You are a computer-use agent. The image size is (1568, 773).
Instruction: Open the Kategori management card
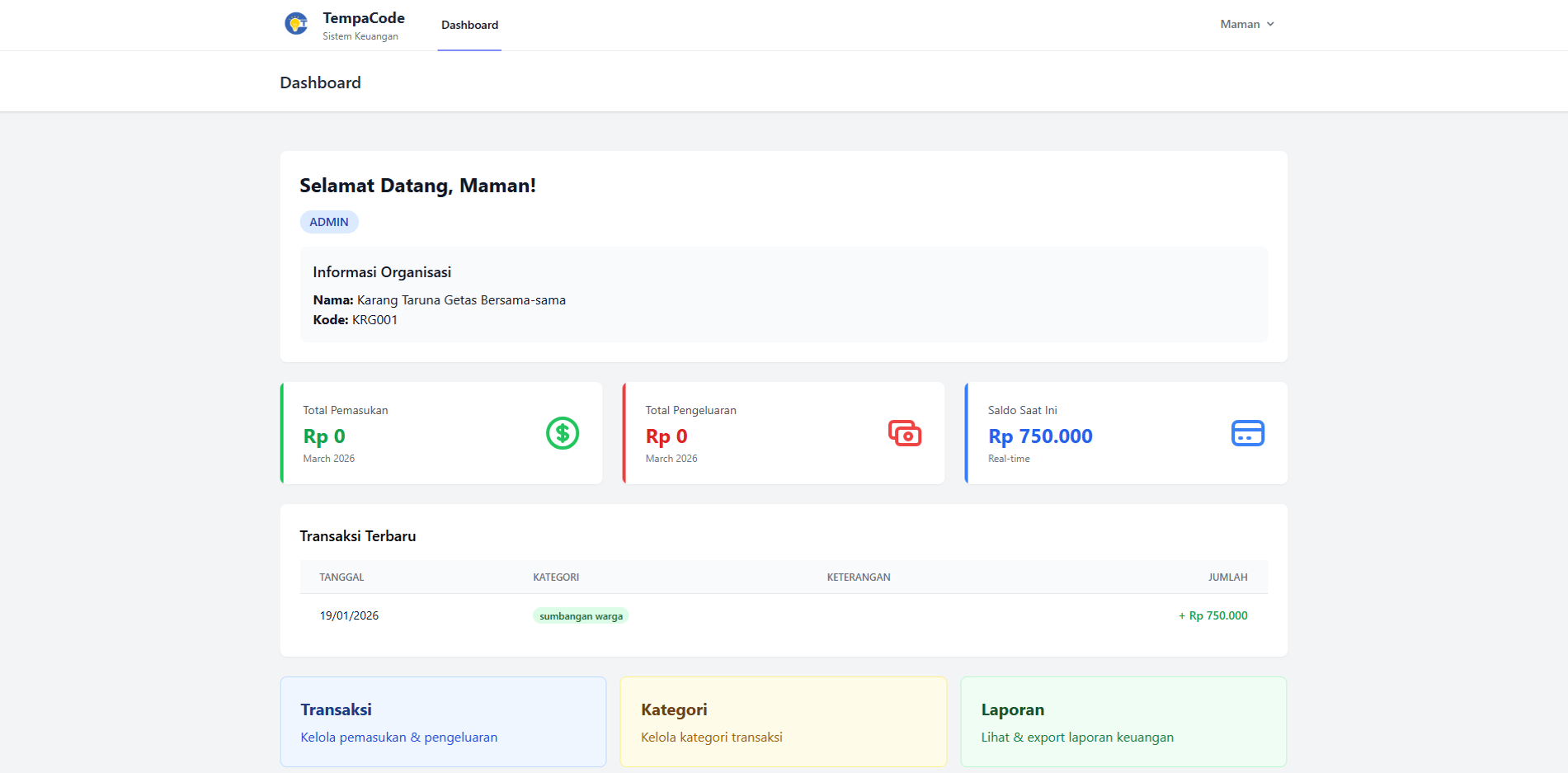(784, 722)
